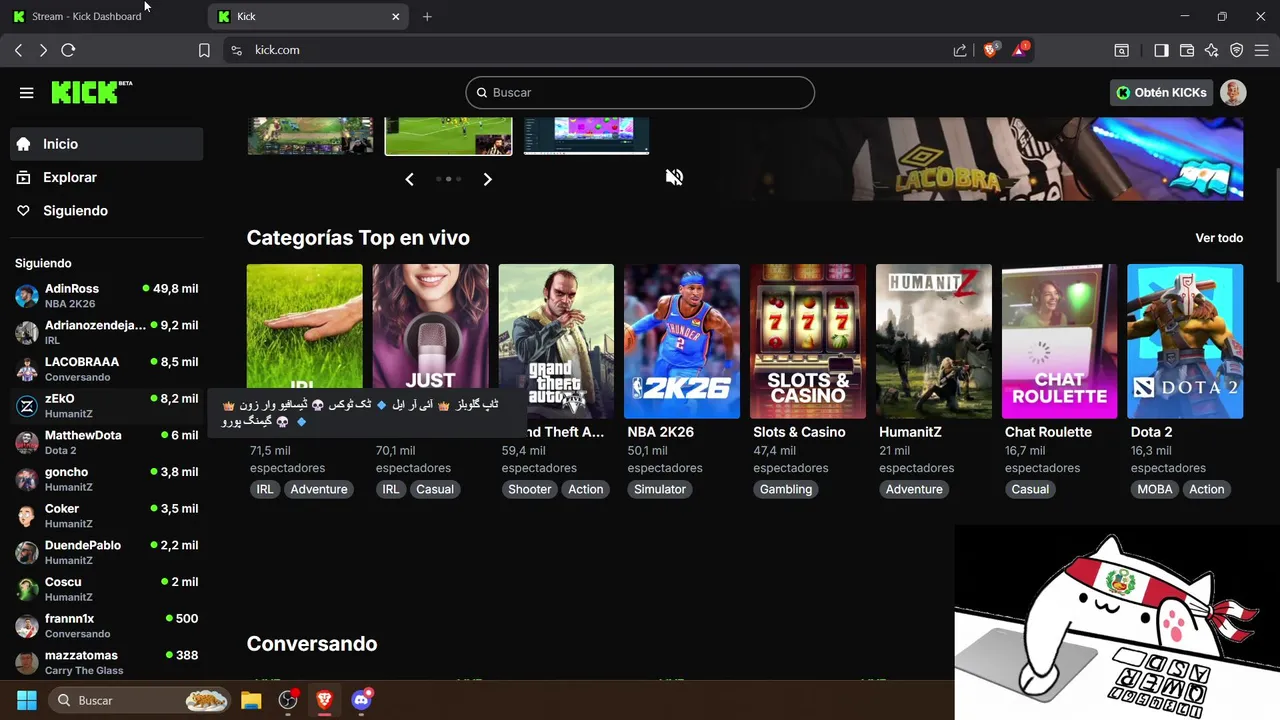The height and width of the screenshot is (720, 1280).
Task: Click the site info icon in address bar
Action: tap(236, 50)
